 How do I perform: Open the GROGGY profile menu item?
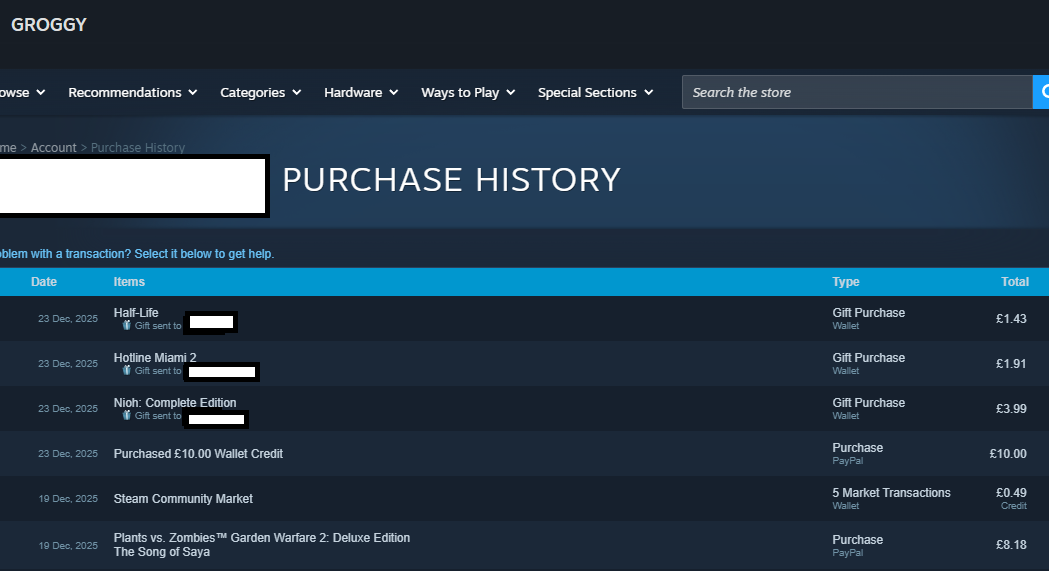(49, 25)
